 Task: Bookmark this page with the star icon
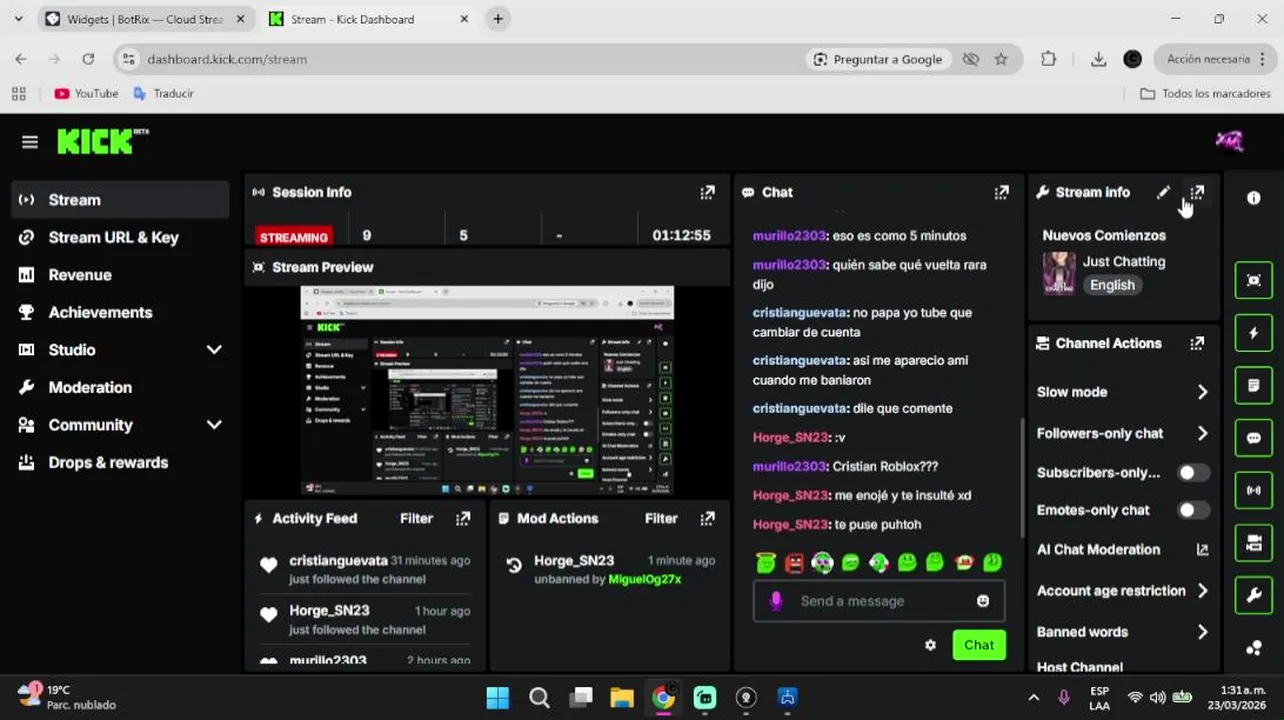tap(1001, 59)
